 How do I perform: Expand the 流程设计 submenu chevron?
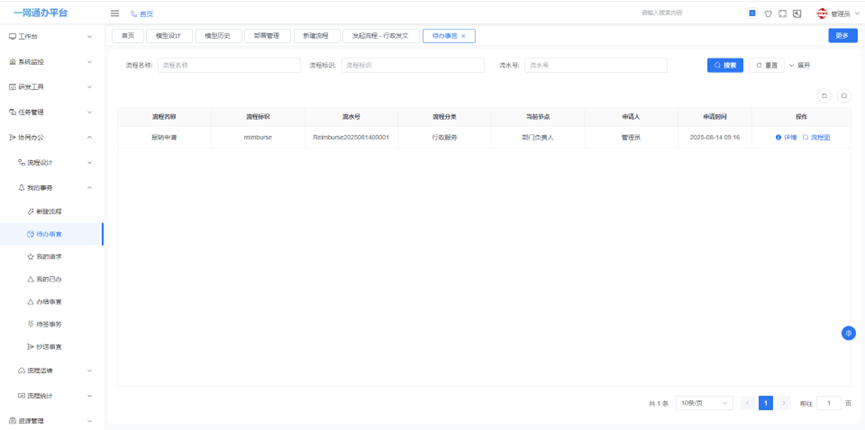click(89, 163)
